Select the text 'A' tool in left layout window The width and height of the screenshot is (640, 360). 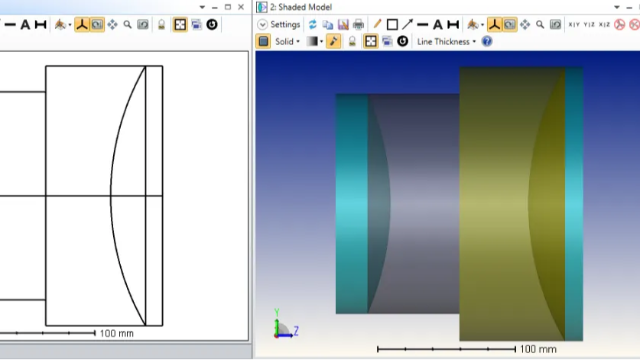click(x=25, y=24)
